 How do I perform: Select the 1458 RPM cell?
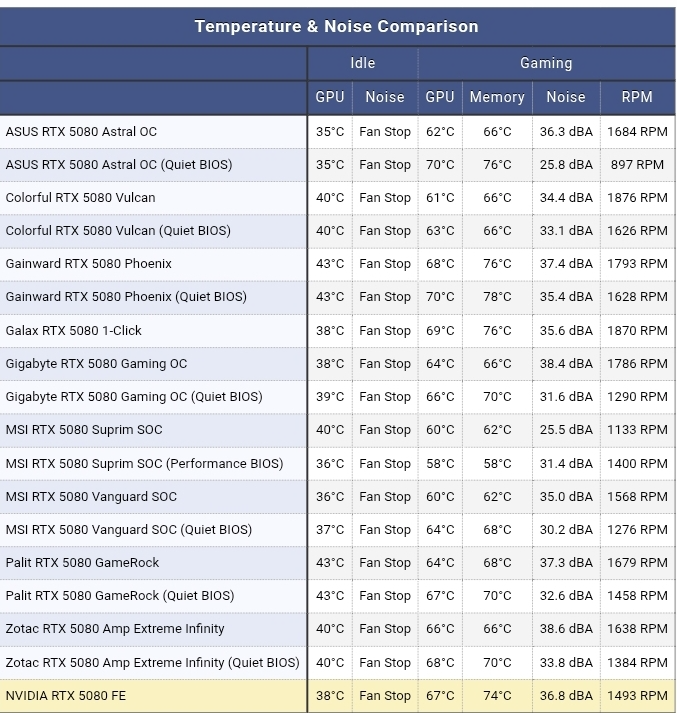tap(637, 596)
